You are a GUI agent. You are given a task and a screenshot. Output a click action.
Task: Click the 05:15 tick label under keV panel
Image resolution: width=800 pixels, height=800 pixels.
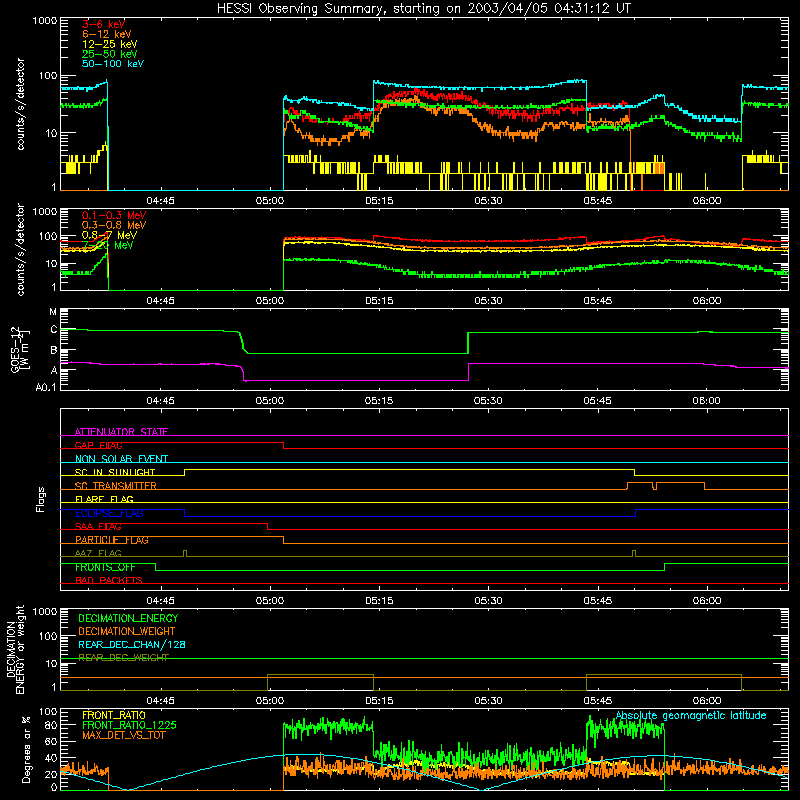pos(379,201)
